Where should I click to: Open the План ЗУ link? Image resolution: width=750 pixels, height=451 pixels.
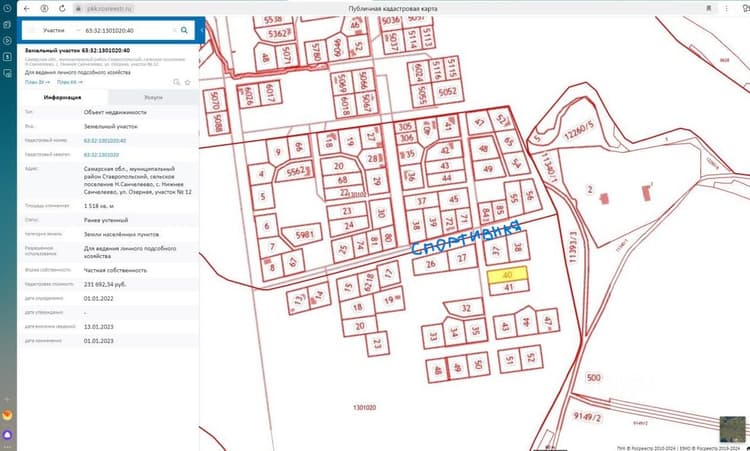point(37,82)
